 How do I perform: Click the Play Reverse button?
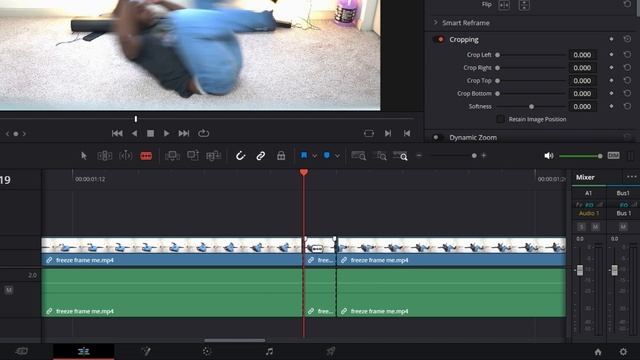[134, 133]
